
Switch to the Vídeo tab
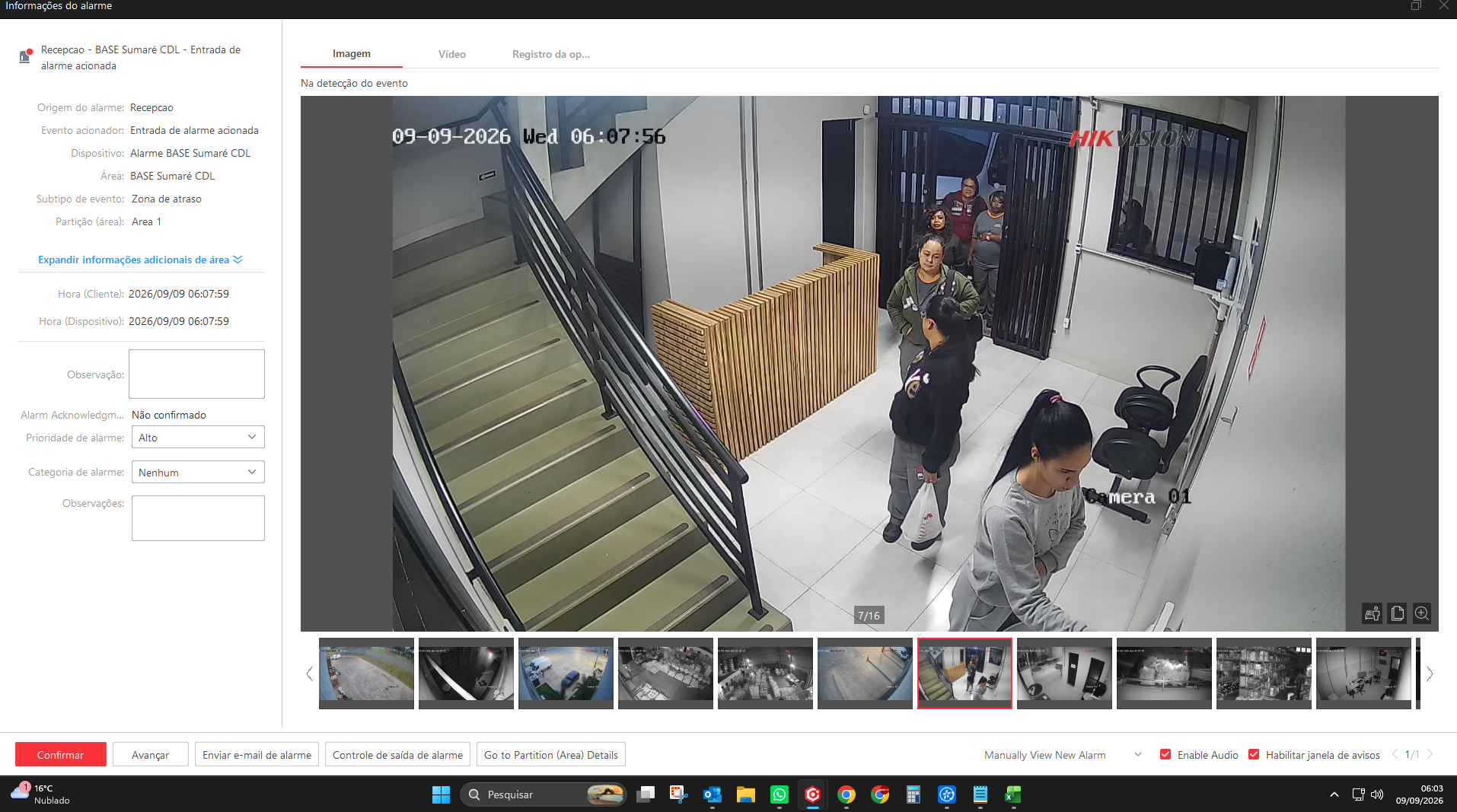click(x=452, y=54)
